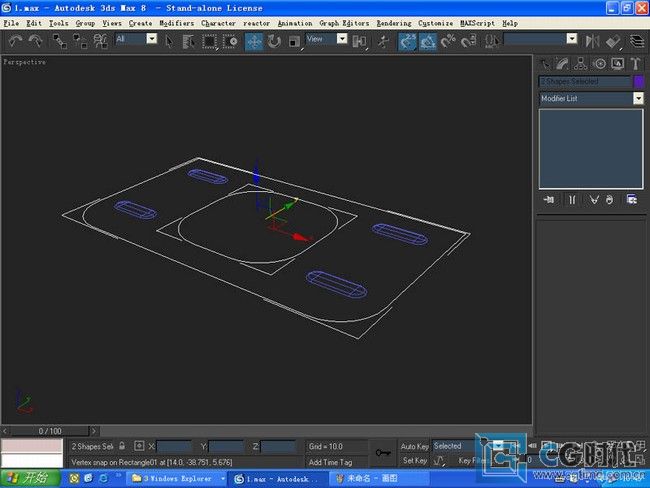Open the Edit menu
The height and width of the screenshot is (488, 650).
click(x=34, y=23)
